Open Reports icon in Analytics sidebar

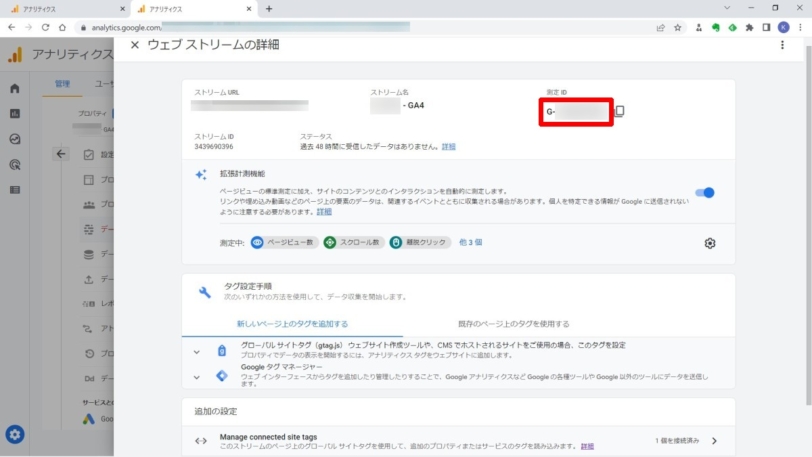(x=14, y=113)
